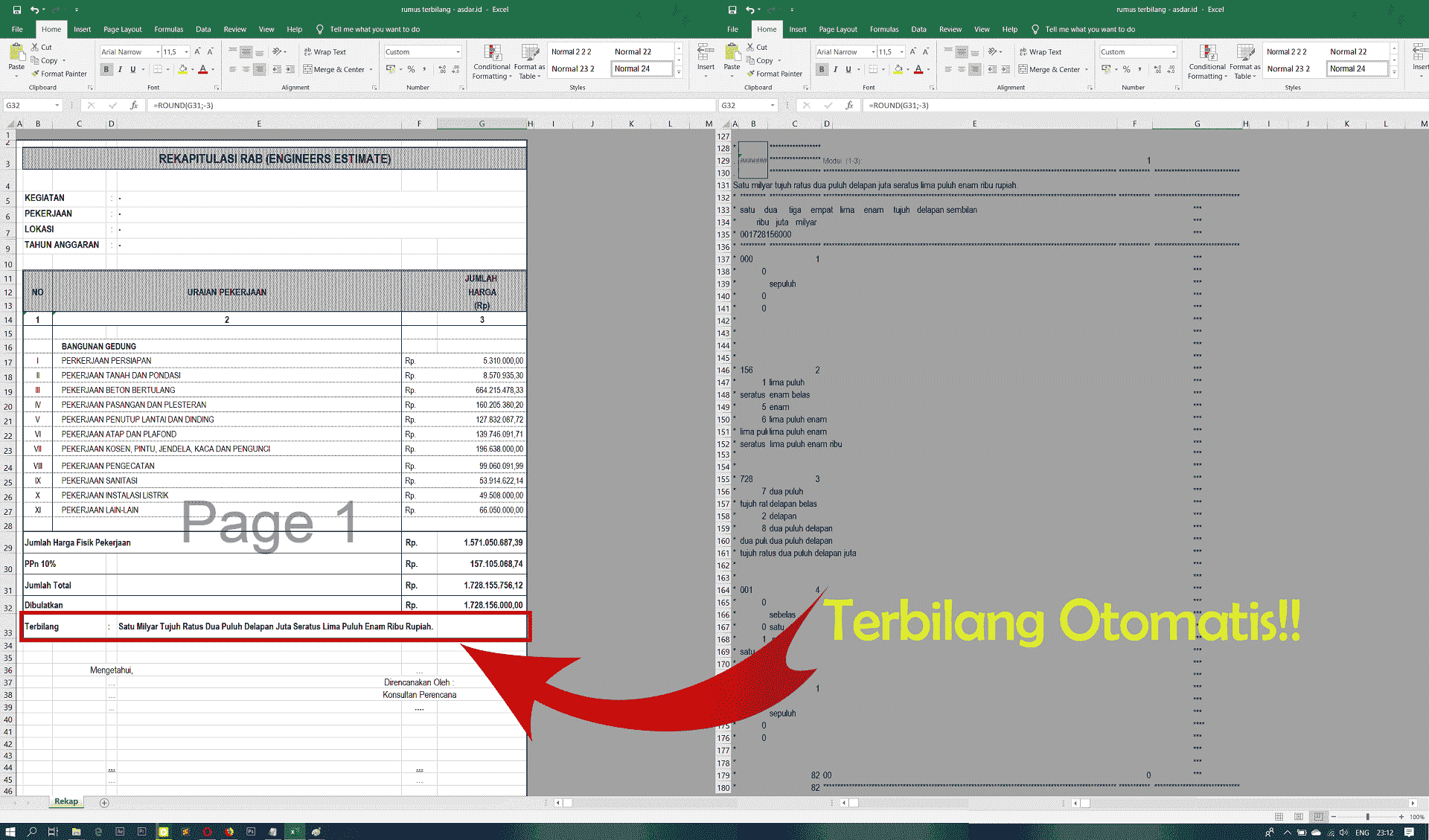Open Format as Table menu right window

(x=1244, y=62)
